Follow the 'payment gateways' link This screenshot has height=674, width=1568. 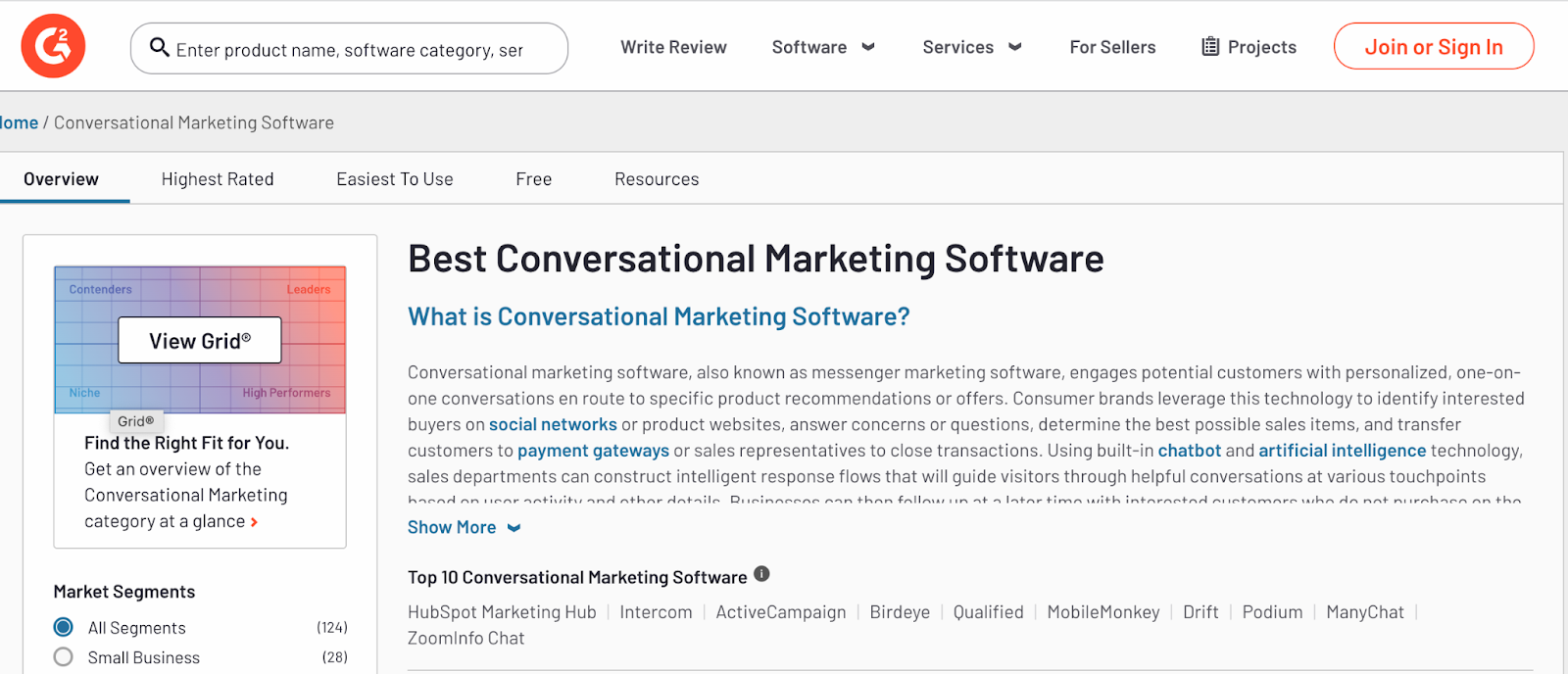(593, 451)
